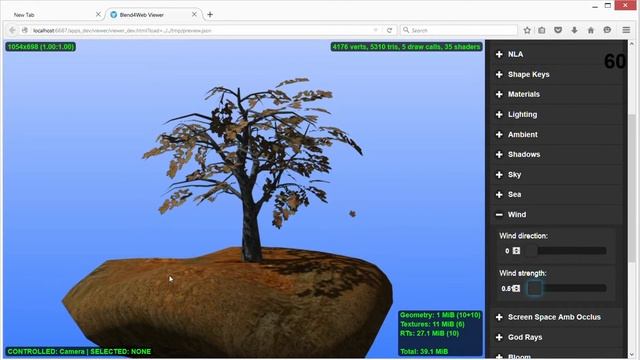
Task: Minimize the browser window
Action: coord(595,6)
